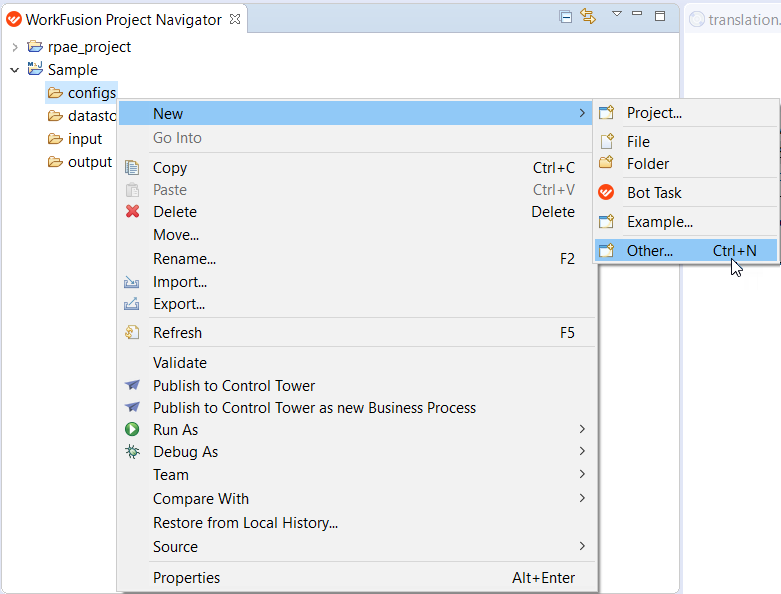Open the Debug As submenu
Image resolution: width=781 pixels, height=594 pixels.
pos(355,452)
